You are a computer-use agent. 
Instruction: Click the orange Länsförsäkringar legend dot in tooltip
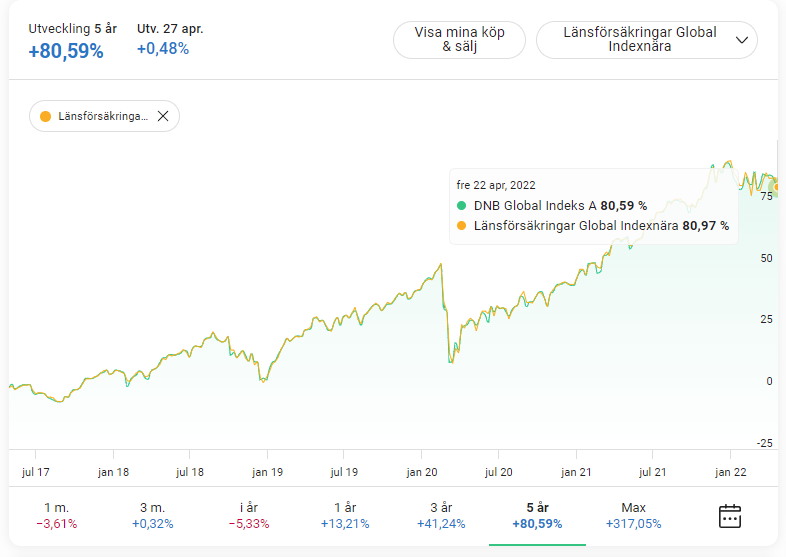click(461, 226)
